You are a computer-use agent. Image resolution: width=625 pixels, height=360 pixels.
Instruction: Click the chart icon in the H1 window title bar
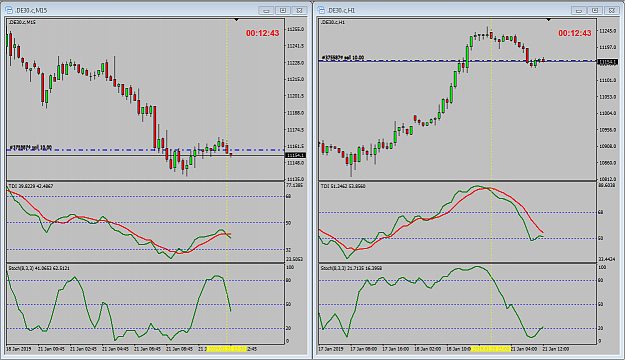tap(321, 10)
